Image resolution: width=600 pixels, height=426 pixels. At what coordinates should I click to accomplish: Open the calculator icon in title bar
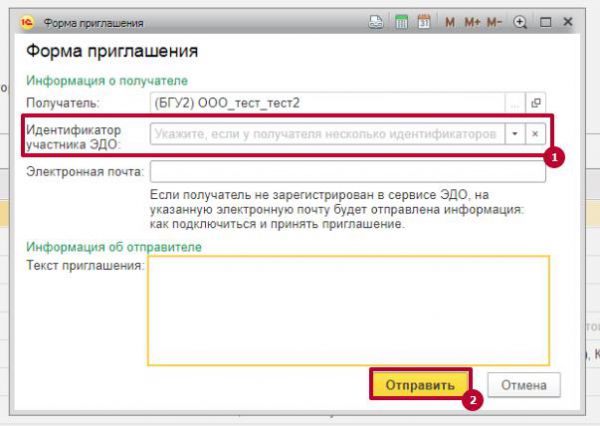pos(400,21)
